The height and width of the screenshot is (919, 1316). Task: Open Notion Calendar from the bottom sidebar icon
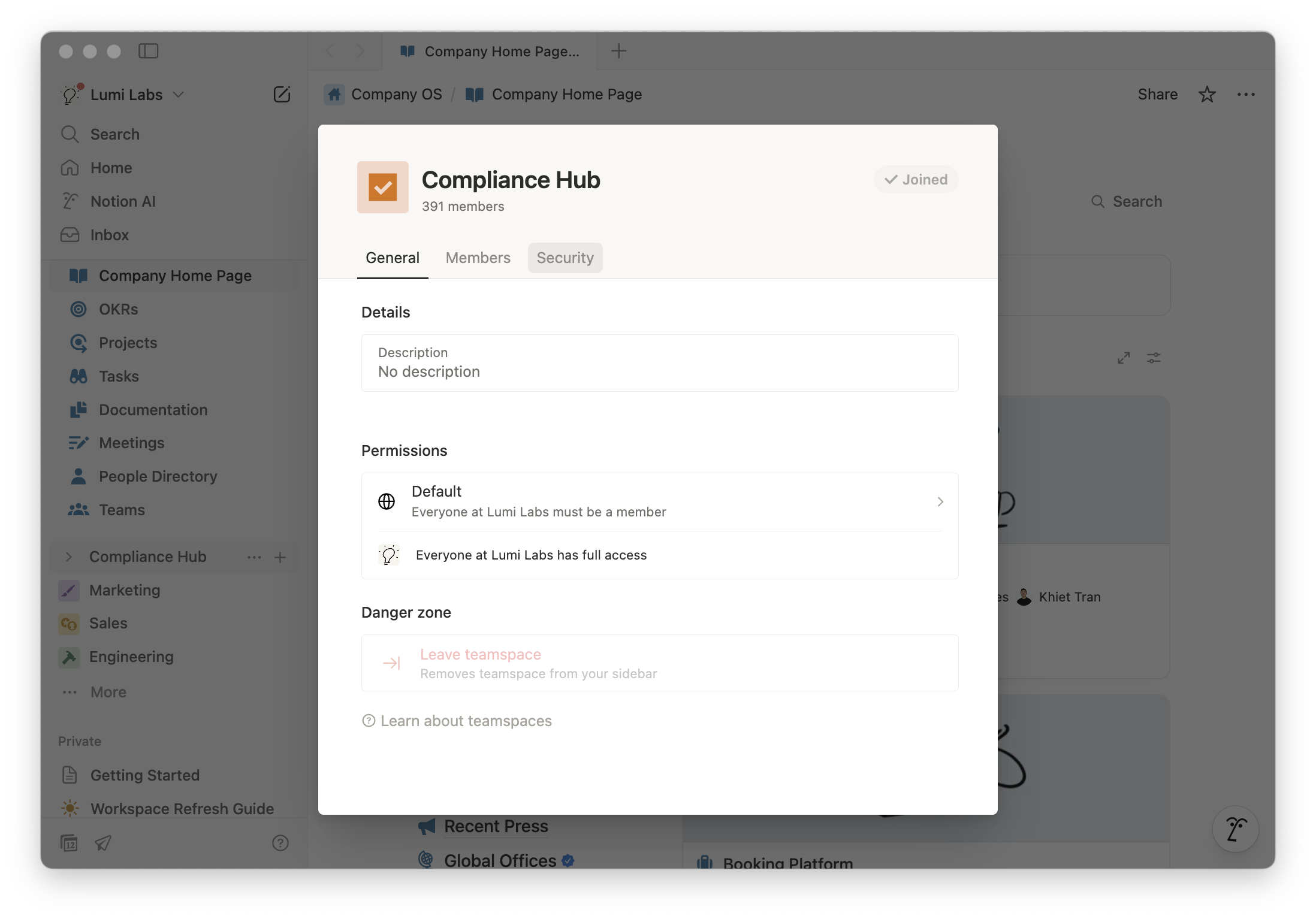pyautogui.click(x=70, y=843)
